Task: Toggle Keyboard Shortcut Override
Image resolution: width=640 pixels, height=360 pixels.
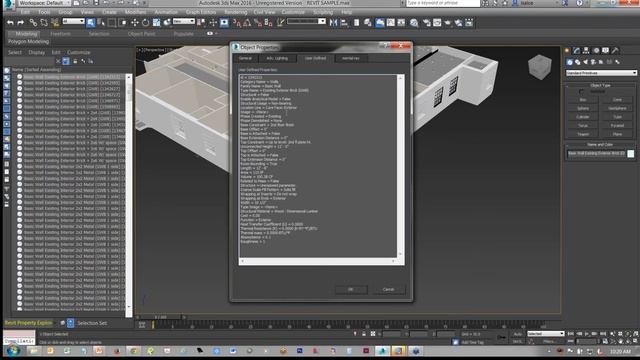Action: click(224, 23)
